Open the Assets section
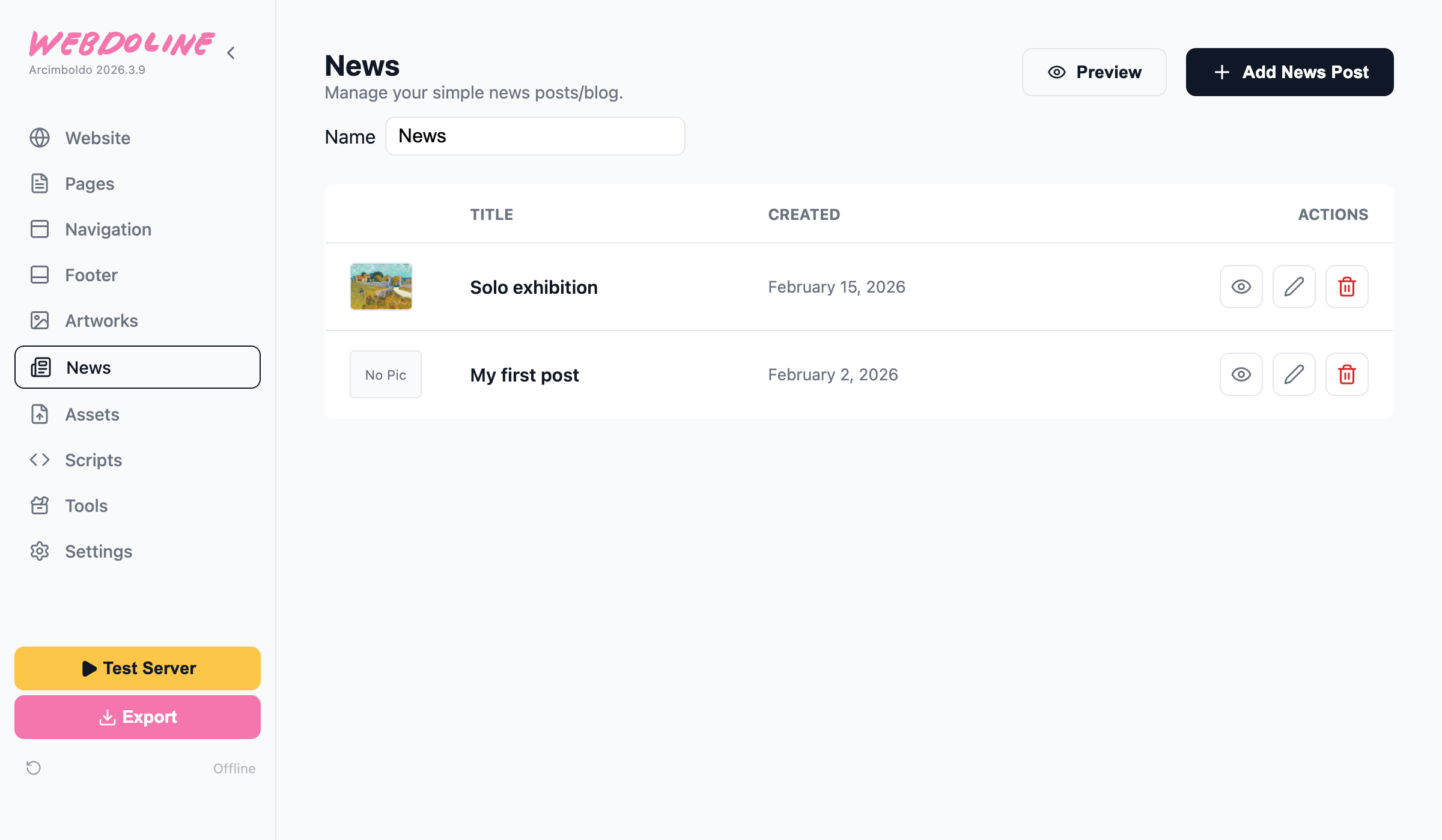Screen dimensions: 1442x840 pyautogui.click(x=92, y=414)
